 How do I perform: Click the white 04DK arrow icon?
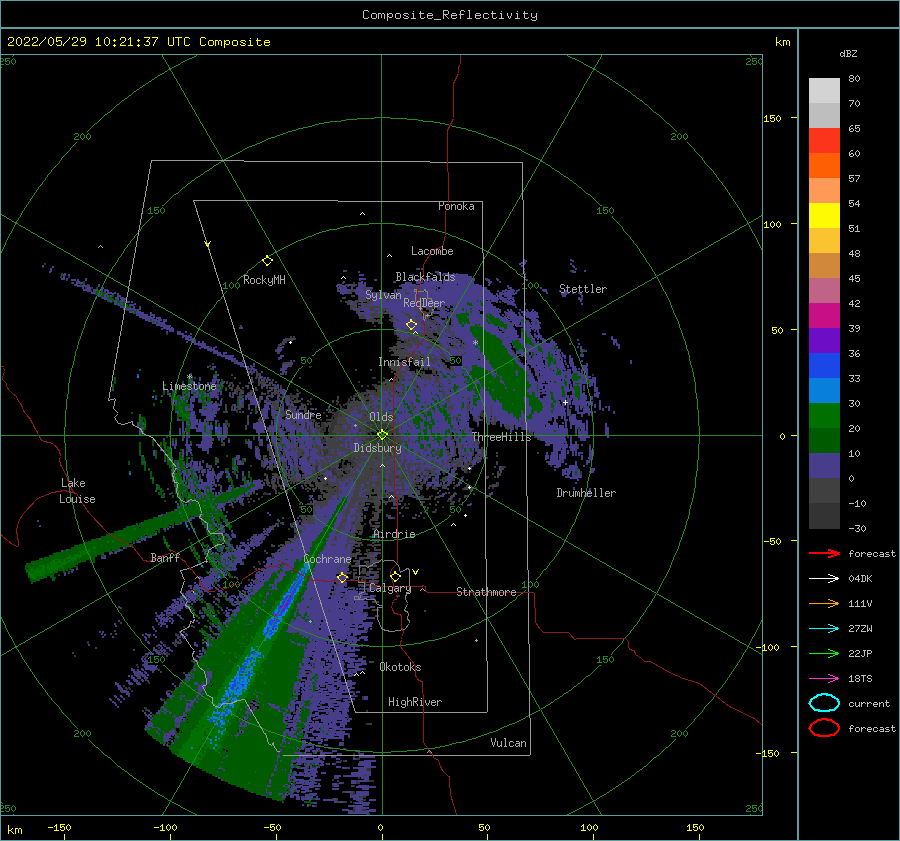click(824, 579)
